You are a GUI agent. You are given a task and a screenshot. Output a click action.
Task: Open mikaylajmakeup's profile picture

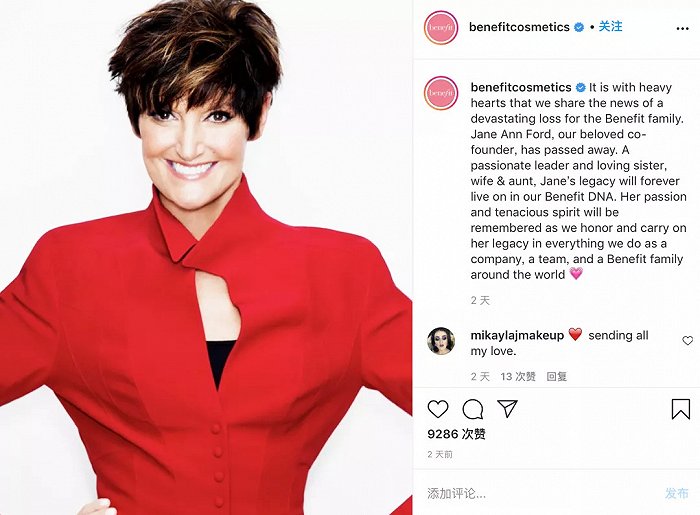[441, 341]
